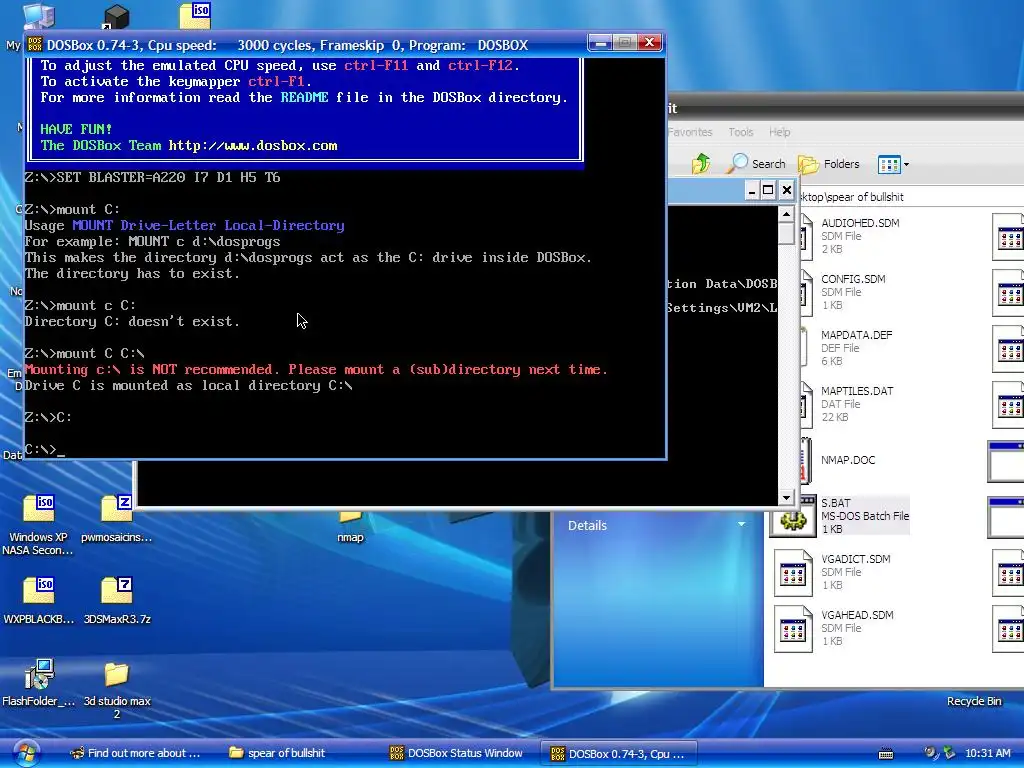Click the S.BAT batch file gear icon
Viewport: 1024px width, 768px height.
click(793, 519)
